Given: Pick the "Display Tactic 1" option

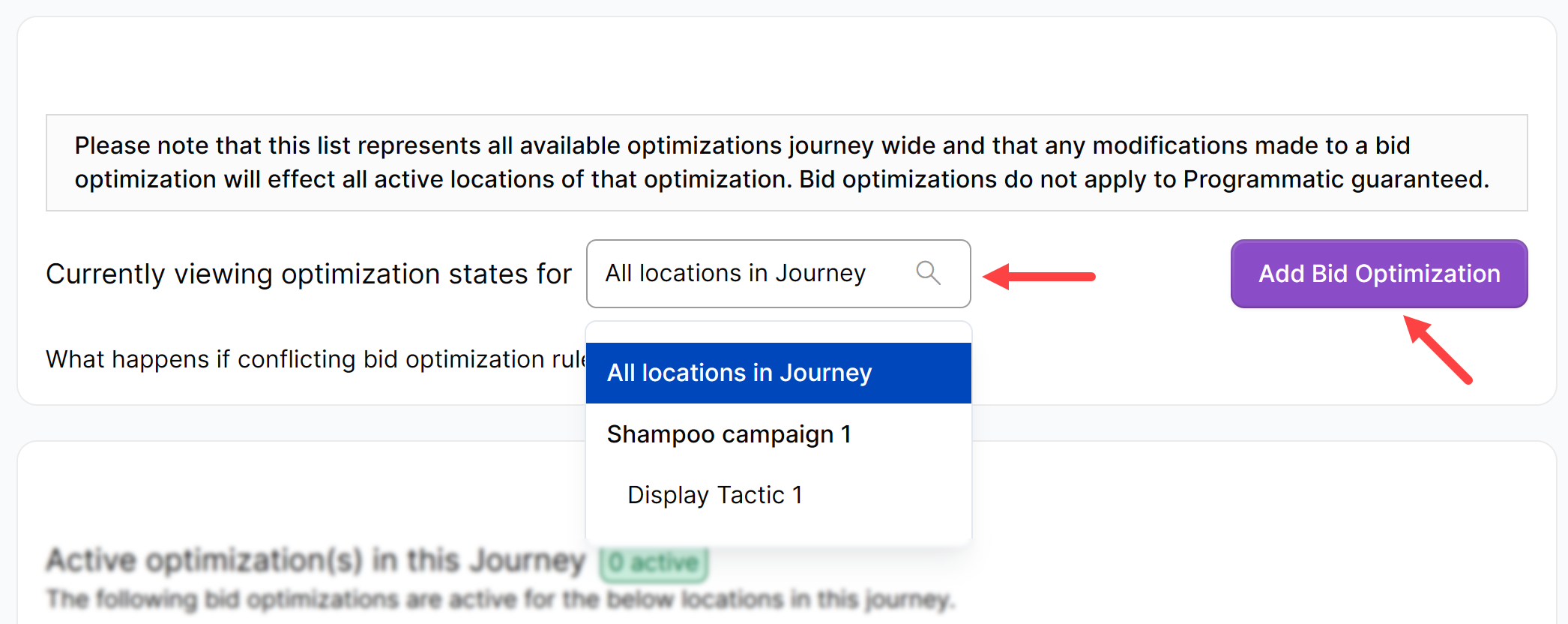Looking at the screenshot, I should [715, 495].
